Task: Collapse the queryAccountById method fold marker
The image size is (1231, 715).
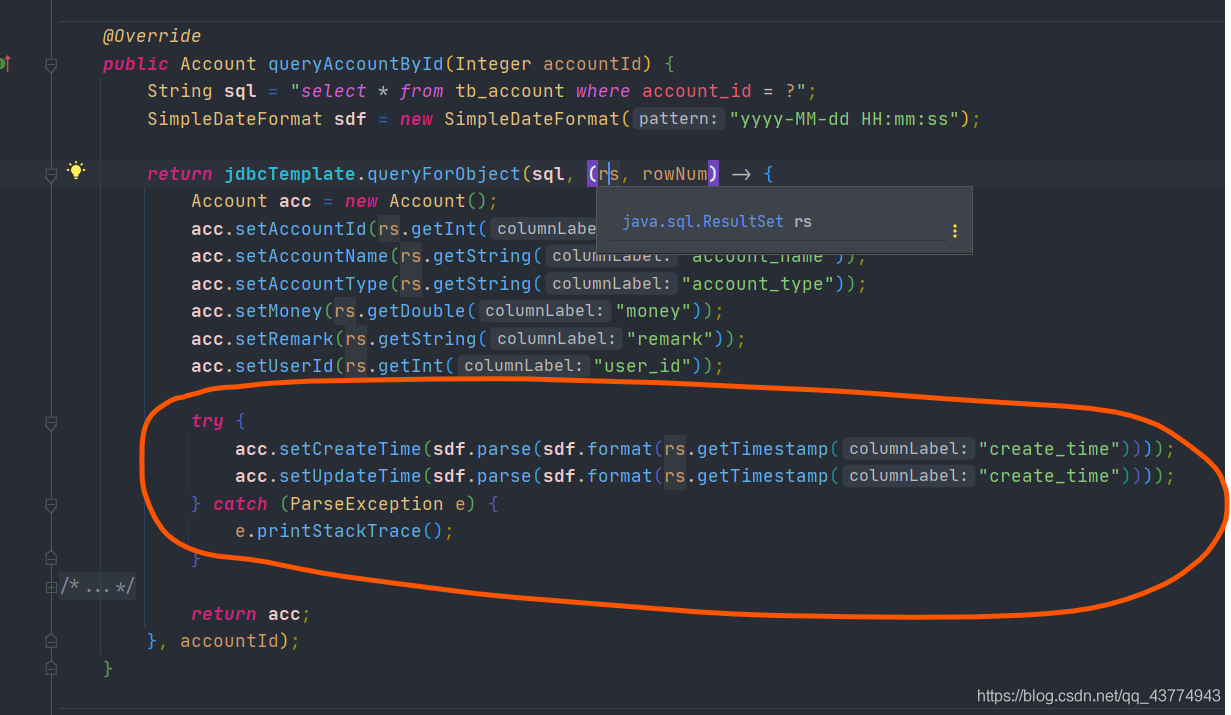Action: point(51,65)
